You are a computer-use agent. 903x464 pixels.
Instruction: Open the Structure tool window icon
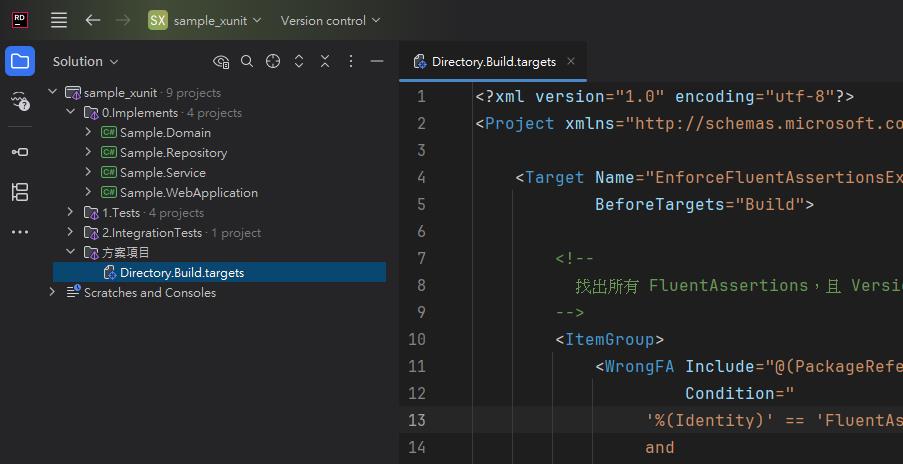coord(20,192)
